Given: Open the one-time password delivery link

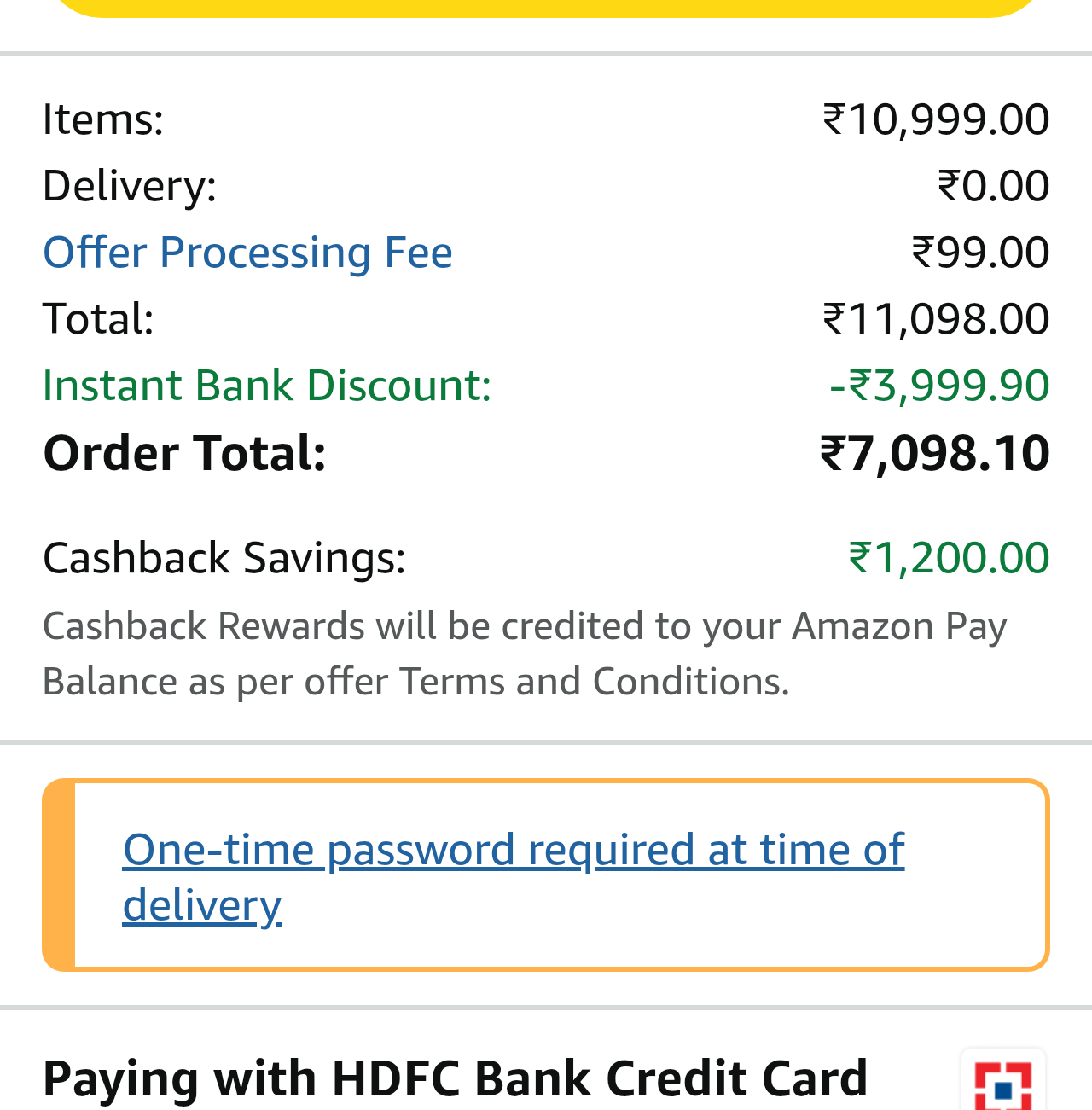Looking at the screenshot, I should coord(513,876).
